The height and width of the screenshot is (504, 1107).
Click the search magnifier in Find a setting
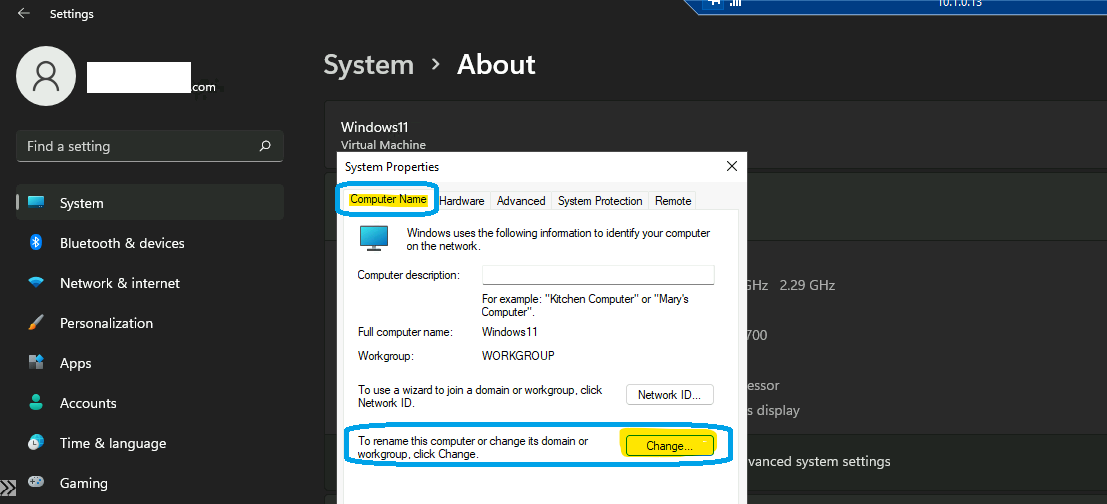(265, 146)
